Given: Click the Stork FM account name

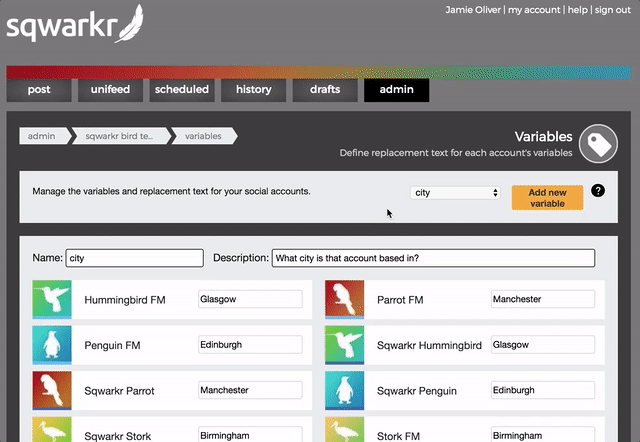Looking at the screenshot, I should 398,436.
